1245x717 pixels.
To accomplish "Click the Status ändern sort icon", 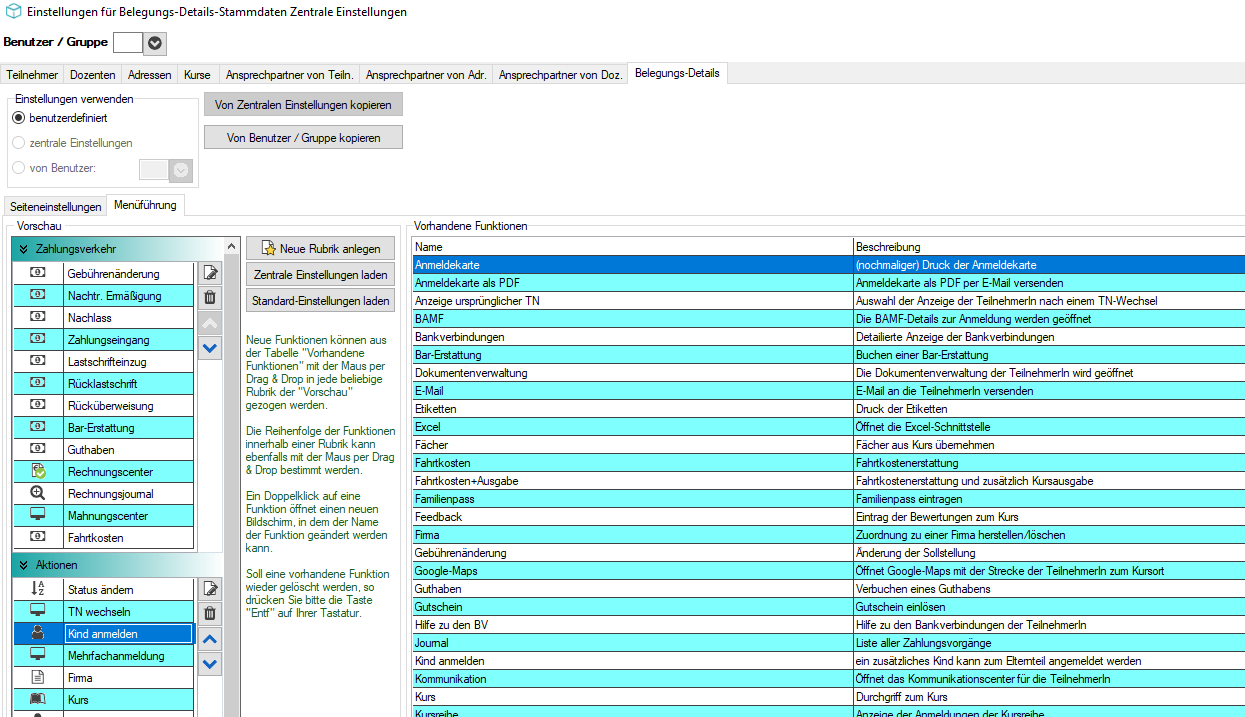I will tap(38, 589).
